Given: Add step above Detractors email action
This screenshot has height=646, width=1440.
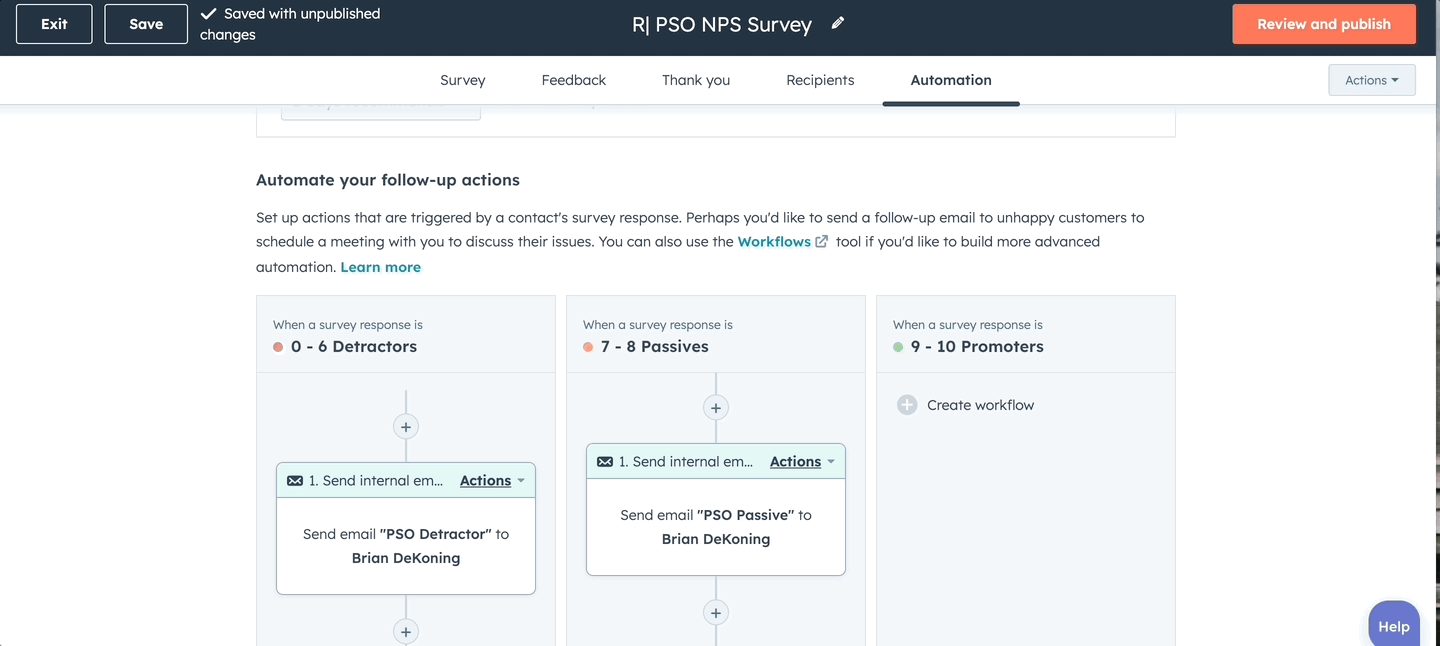Looking at the screenshot, I should pos(406,427).
